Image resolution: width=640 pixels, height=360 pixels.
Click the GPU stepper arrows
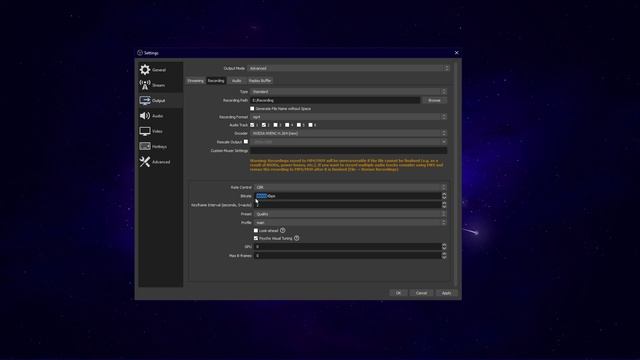[x=444, y=247]
